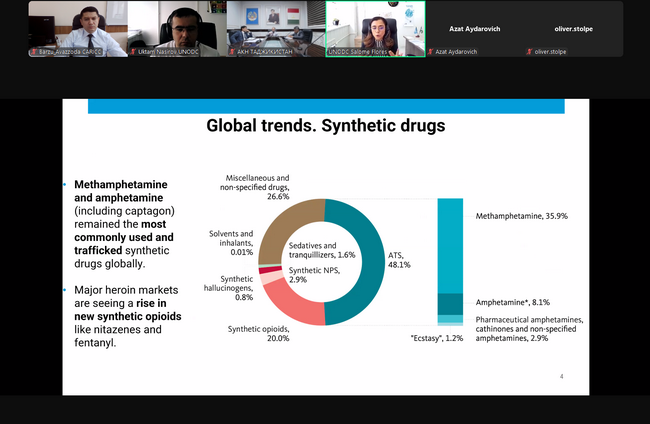The image size is (650, 424).
Task: Click the slide title Global trends. Synthetic drugs
Action: [x=325, y=126]
